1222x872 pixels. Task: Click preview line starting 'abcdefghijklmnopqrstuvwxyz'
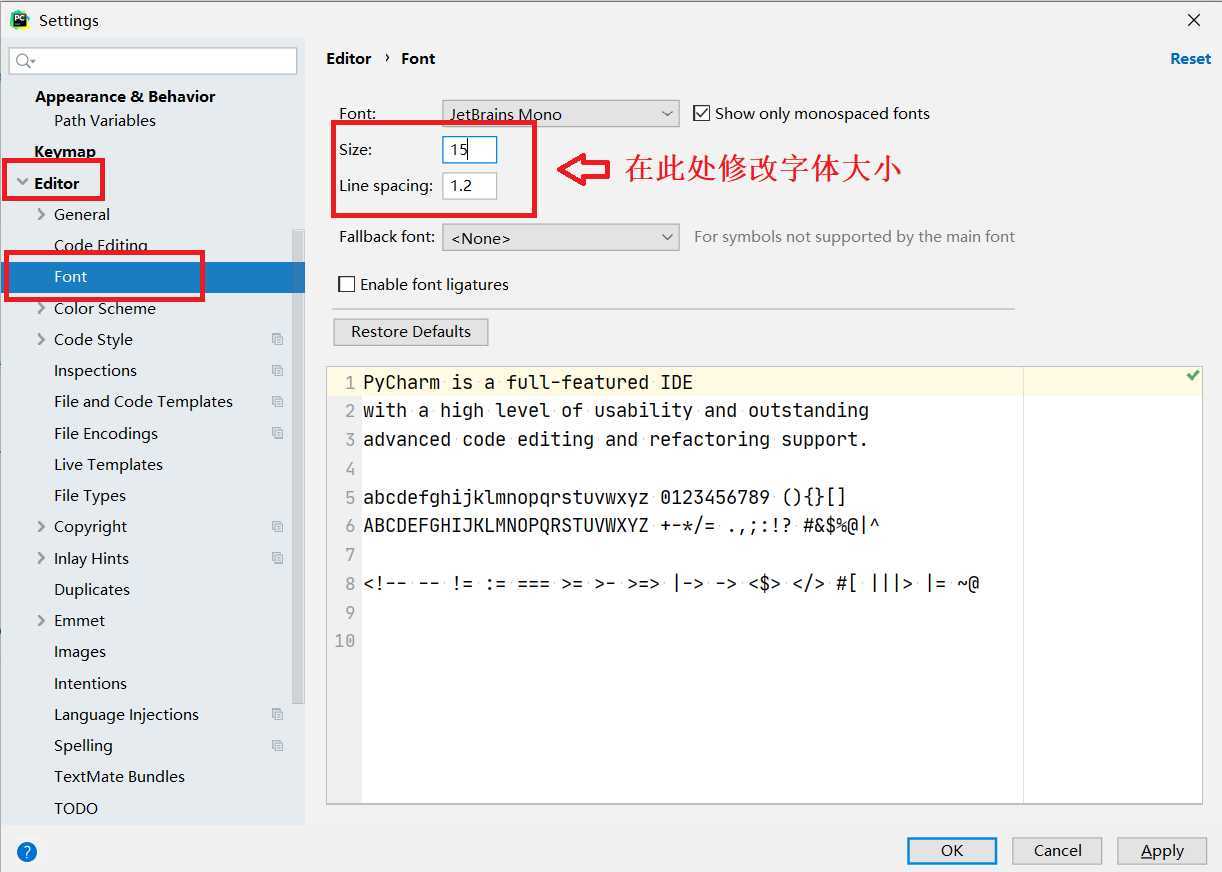[605, 497]
